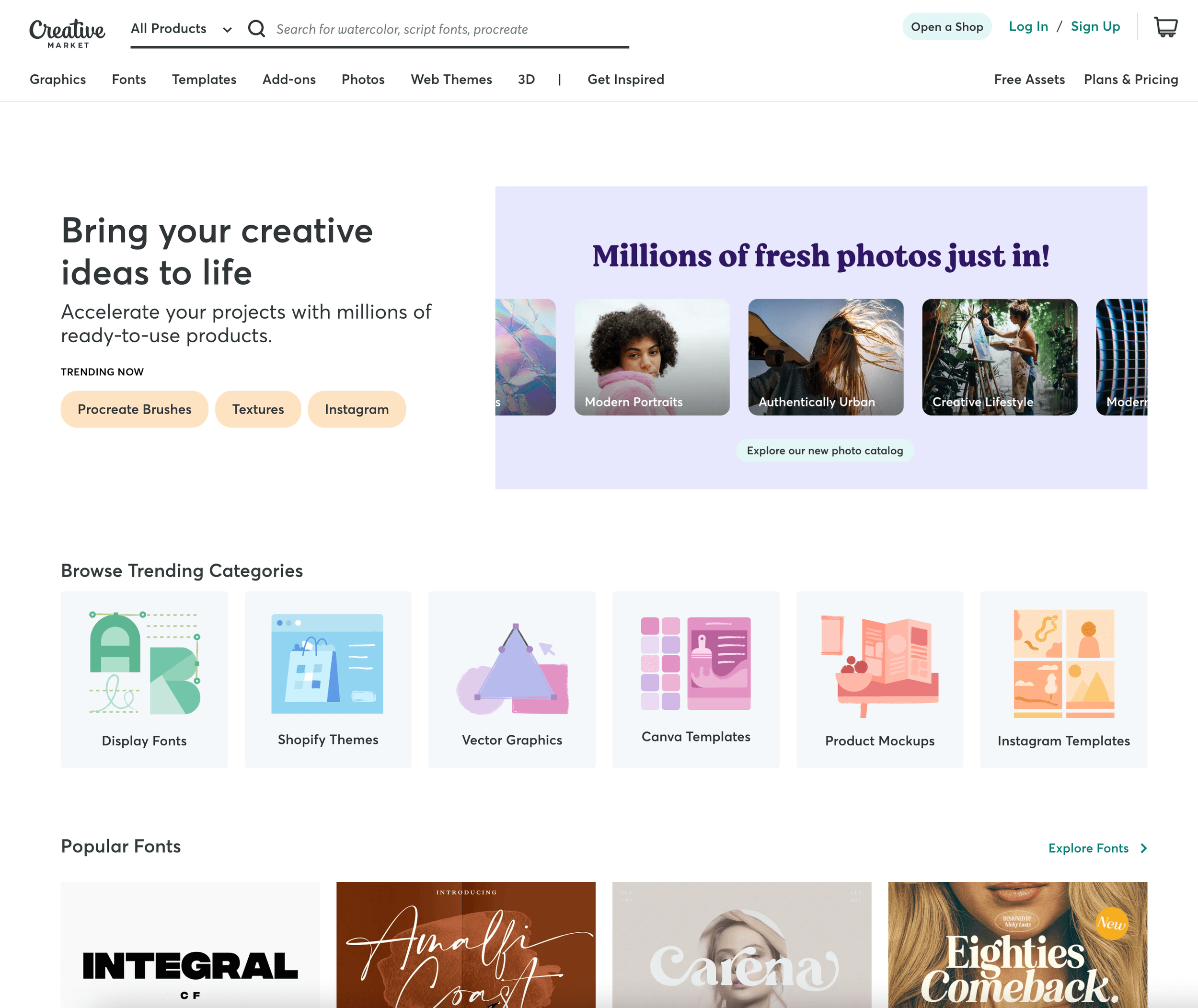Image resolution: width=1198 pixels, height=1008 pixels.
Task: Click the Open a Shop button
Action: (946, 27)
